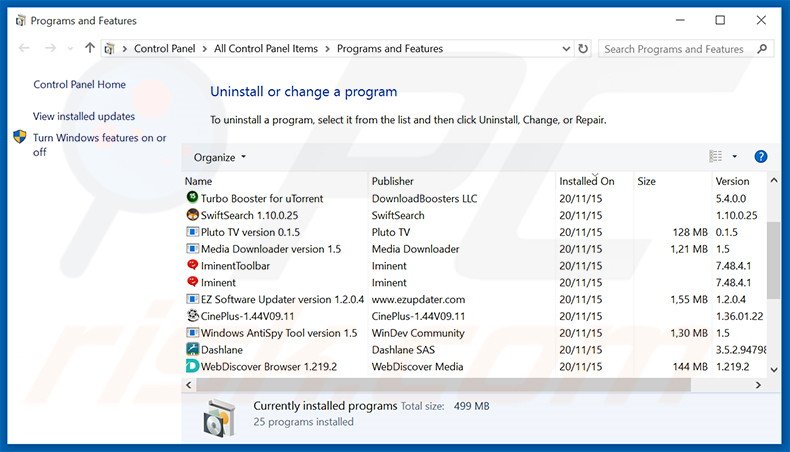Select WebDiscover Browser 1.219.2 entry
This screenshot has width=790, height=452.
point(269,367)
